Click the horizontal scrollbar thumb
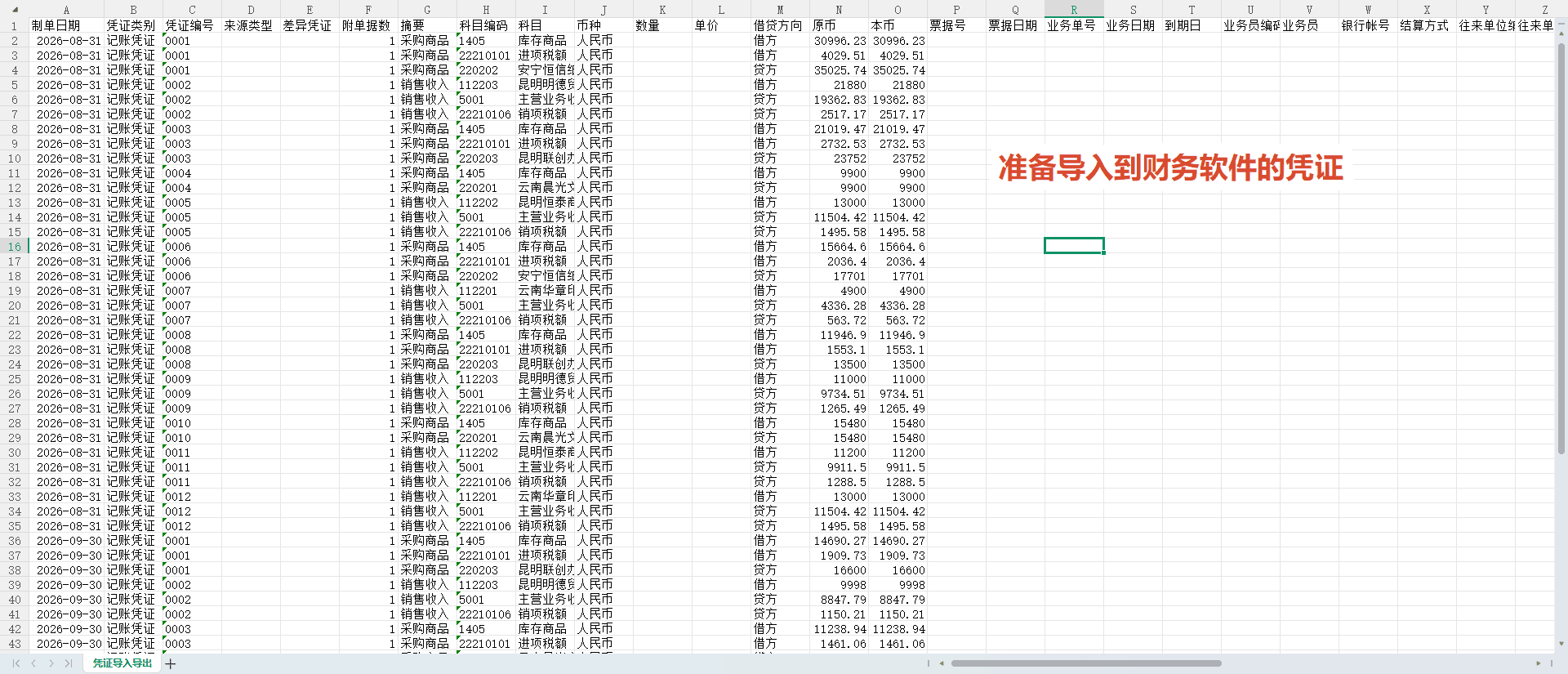 [x=1086, y=663]
